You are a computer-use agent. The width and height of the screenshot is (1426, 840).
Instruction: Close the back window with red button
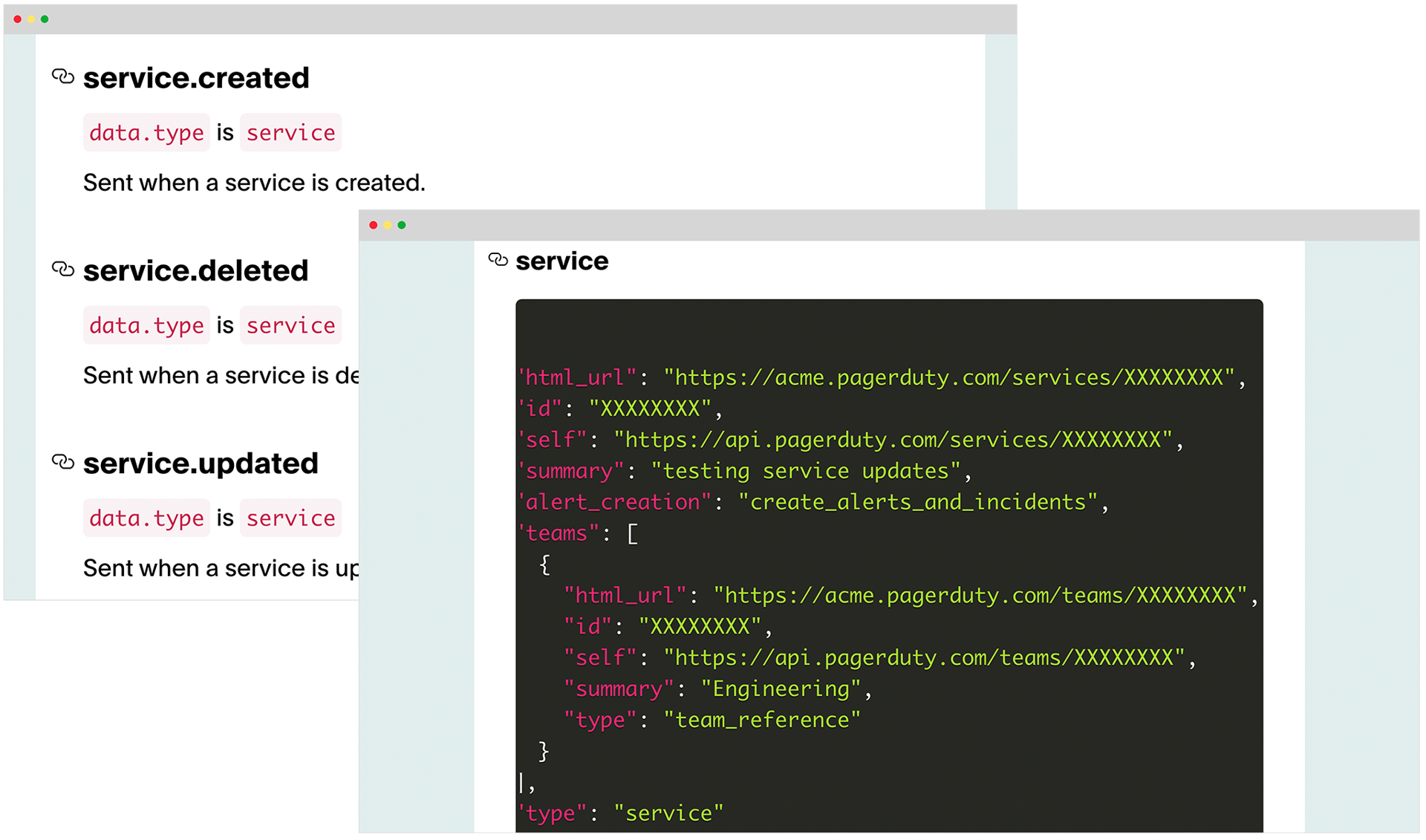(18, 19)
